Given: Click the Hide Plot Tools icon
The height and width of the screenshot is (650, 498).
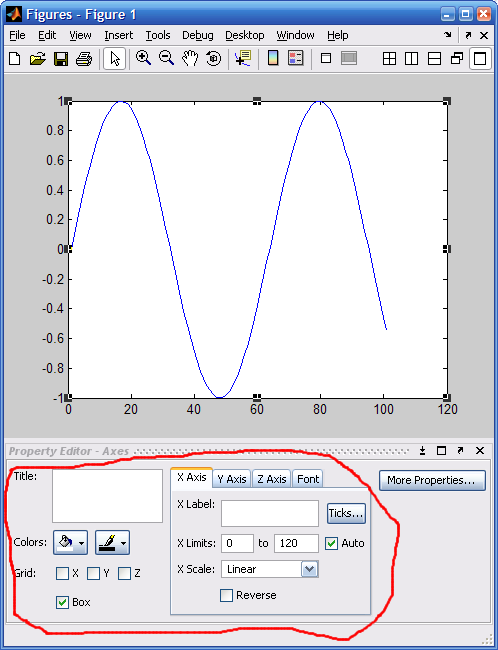Looking at the screenshot, I should click(x=326, y=58).
